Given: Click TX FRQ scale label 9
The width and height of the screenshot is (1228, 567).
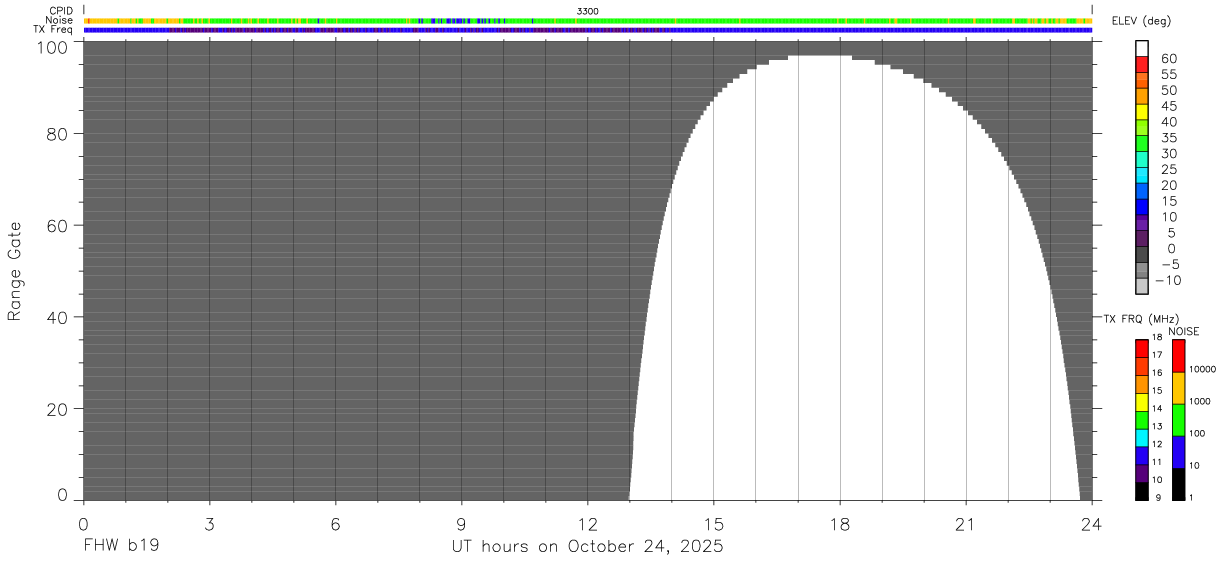Looking at the screenshot, I should [1156, 497].
